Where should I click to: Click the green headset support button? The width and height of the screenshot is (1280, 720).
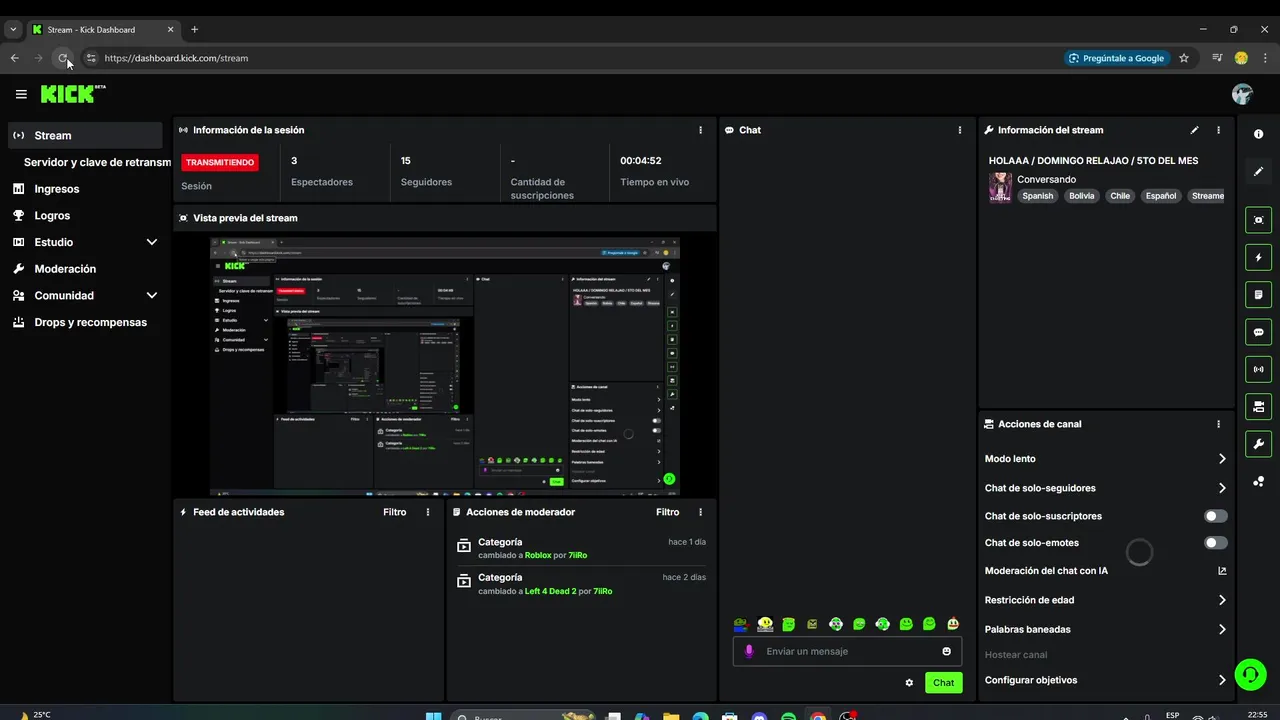[1250, 675]
